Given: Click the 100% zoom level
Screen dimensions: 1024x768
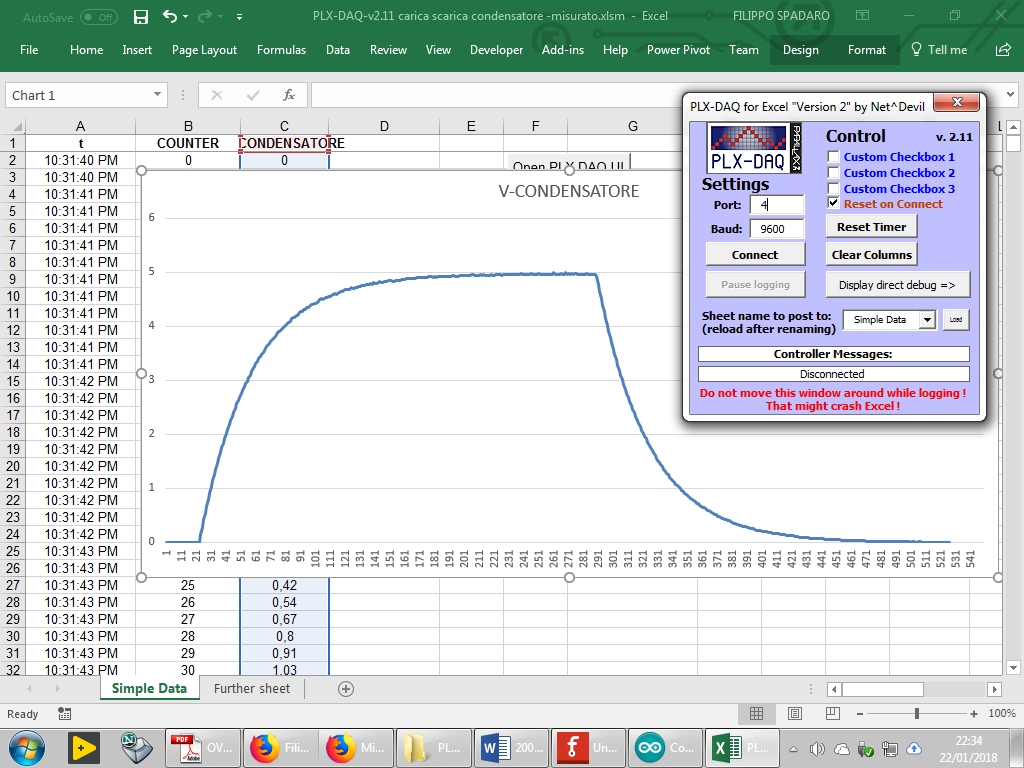Looking at the screenshot, I should click(1001, 714).
